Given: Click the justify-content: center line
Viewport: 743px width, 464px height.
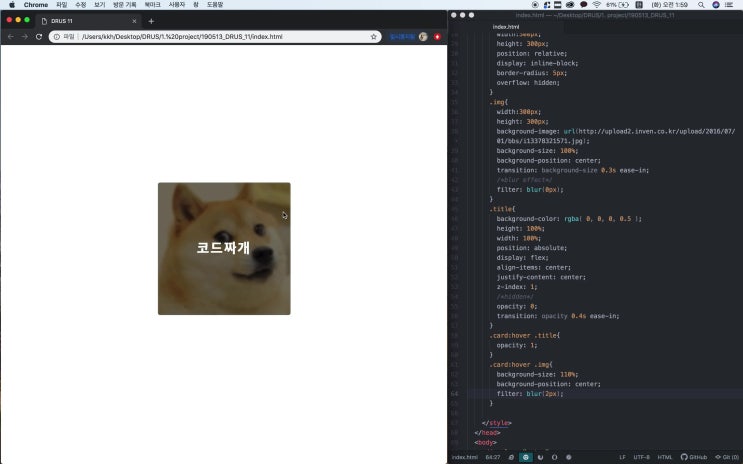Looking at the screenshot, I should click(x=541, y=277).
